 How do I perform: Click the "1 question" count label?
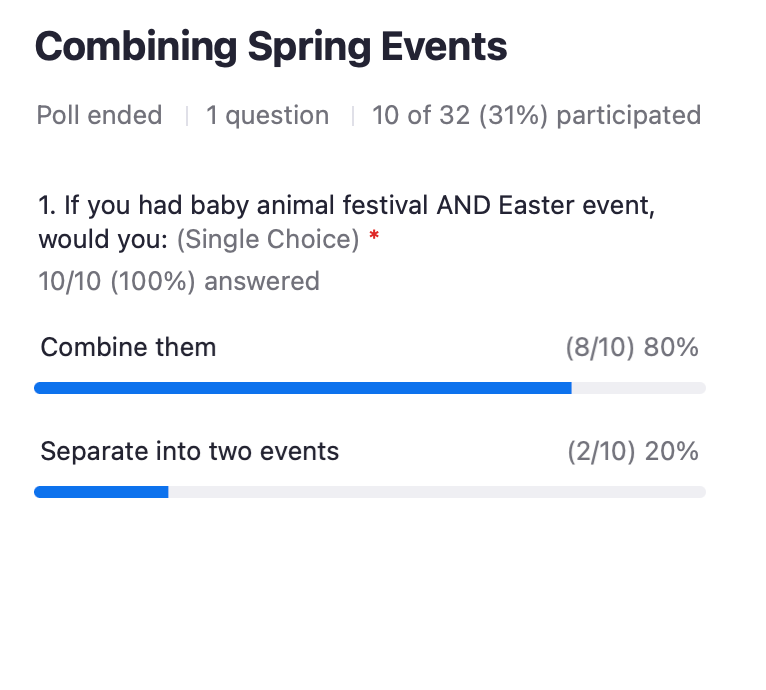[x=267, y=116]
